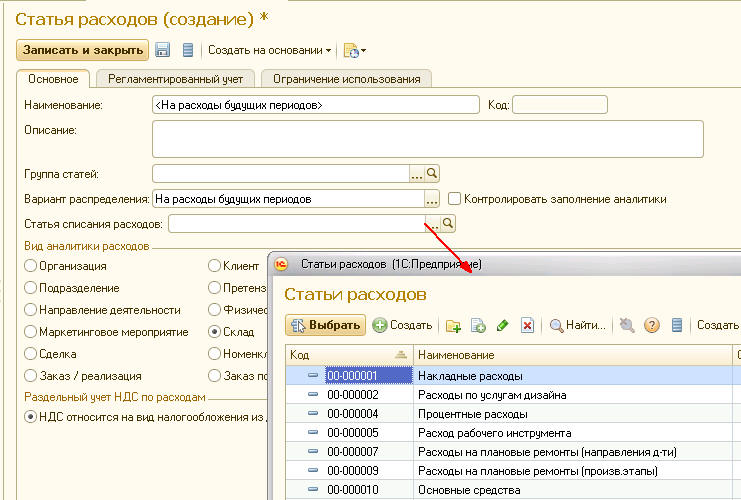Click Записать и закрыть button
This screenshot has height=500, width=741.
[x=83, y=50]
